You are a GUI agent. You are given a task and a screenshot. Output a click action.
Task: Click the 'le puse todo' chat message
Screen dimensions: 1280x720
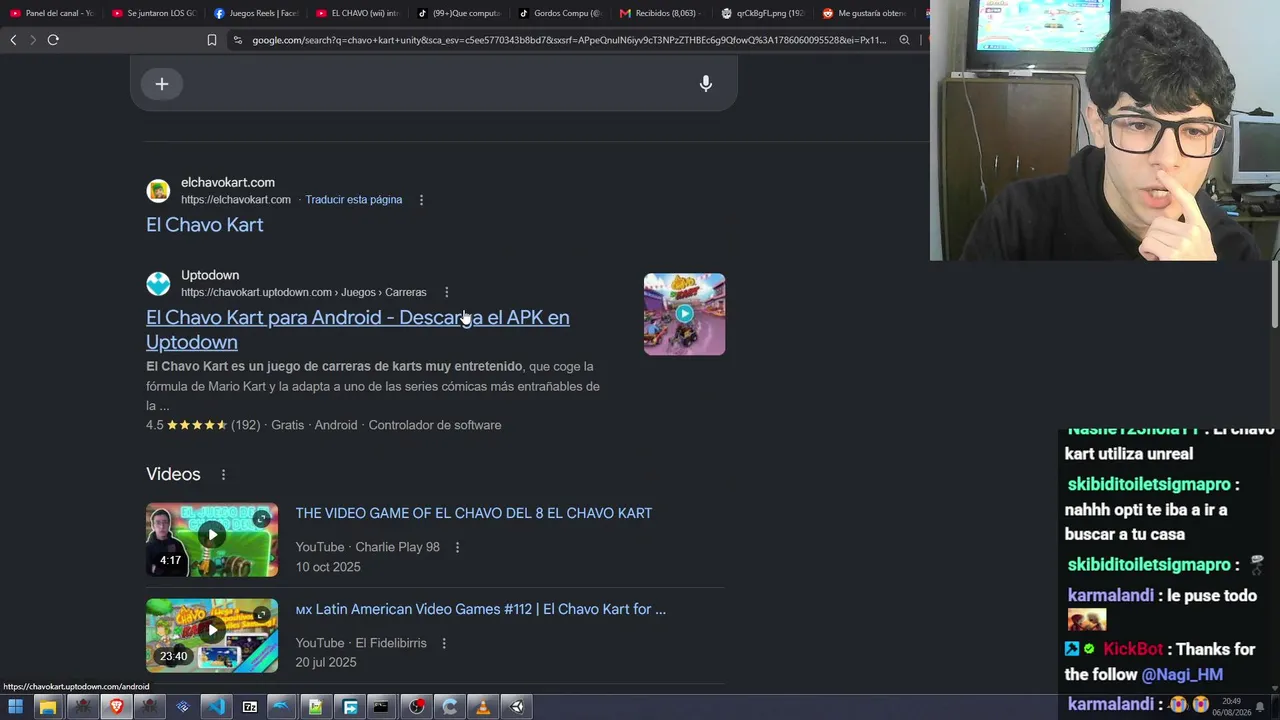pos(1211,596)
